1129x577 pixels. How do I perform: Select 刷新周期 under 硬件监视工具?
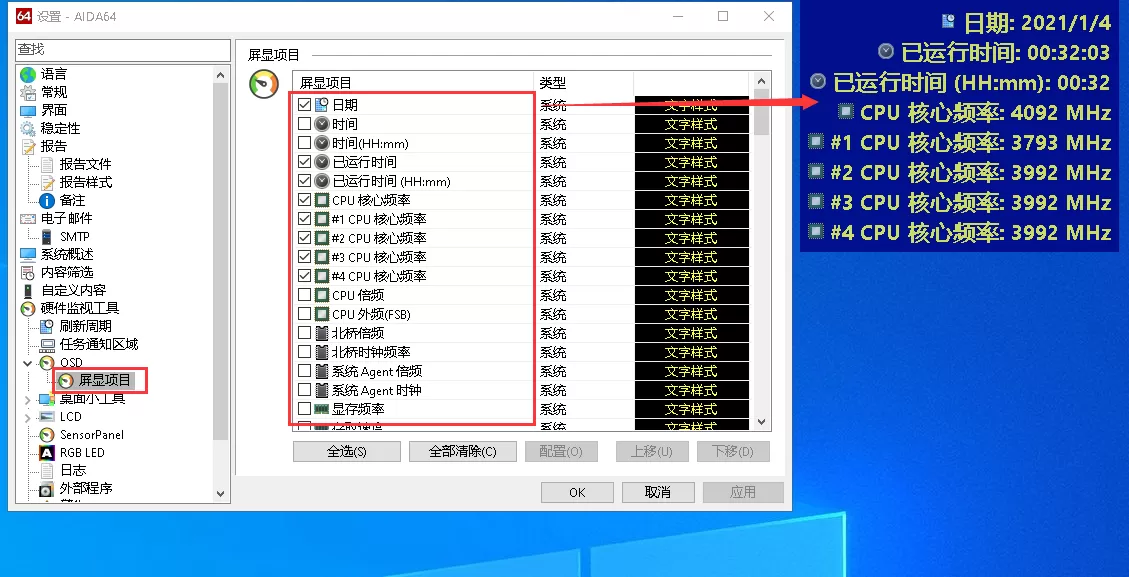click(85, 326)
